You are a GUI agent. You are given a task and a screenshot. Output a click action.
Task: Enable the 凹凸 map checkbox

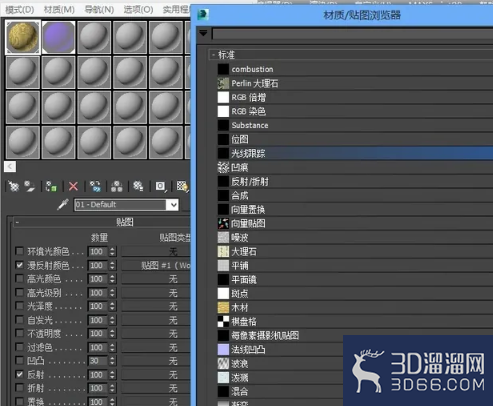(x=19, y=360)
